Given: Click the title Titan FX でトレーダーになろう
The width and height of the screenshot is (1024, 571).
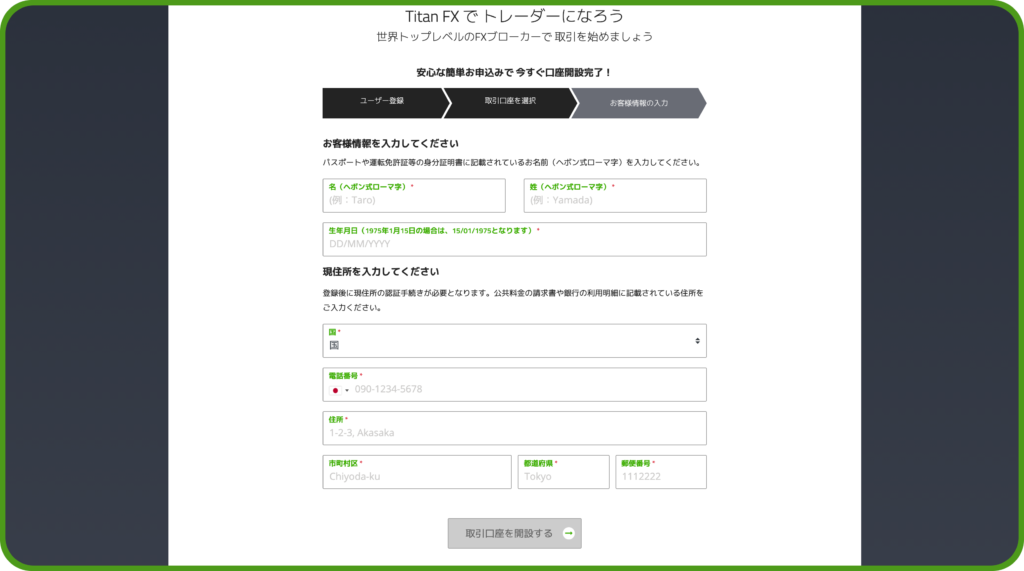Looking at the screenshot, I should [x=515, y=16].
